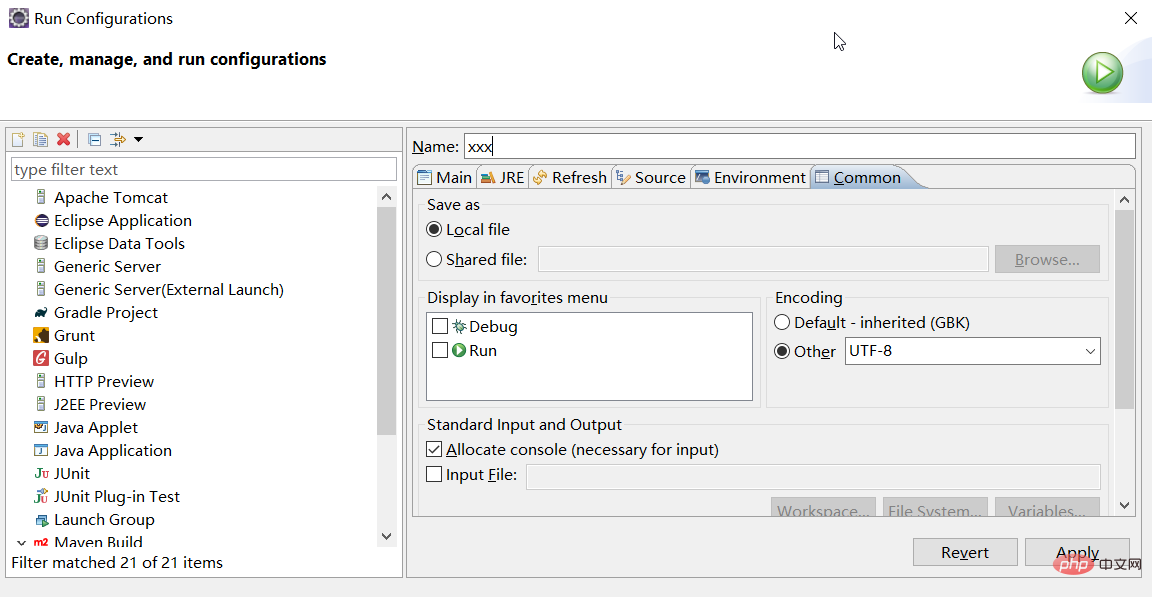Click the green Run button icon
Screen dimensions: 1152x597
pos(1102,73)
